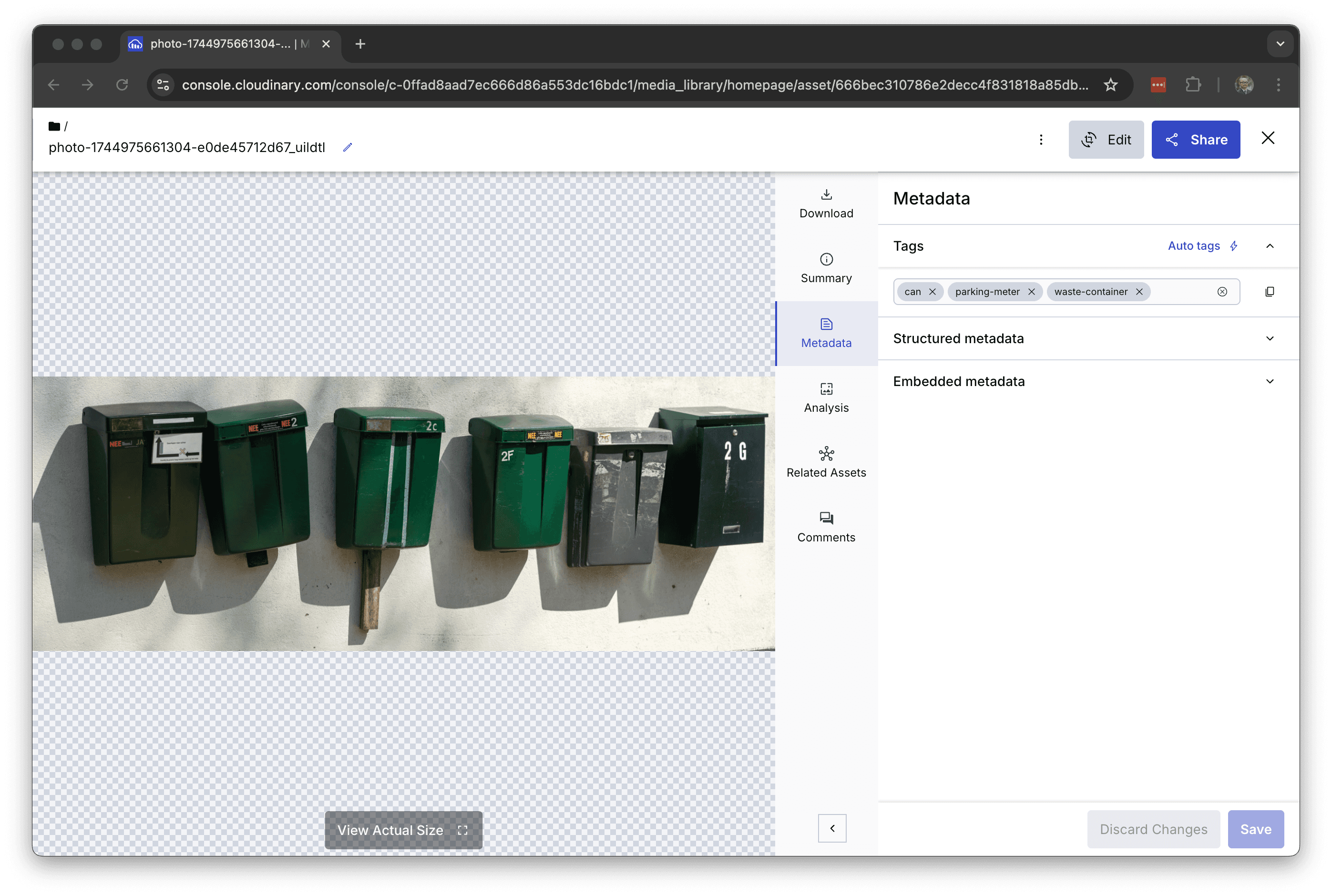This screenshot has height=896, width=1332.
Task: Remove the 'waste-container' tag
Action: click(1139, 292)
